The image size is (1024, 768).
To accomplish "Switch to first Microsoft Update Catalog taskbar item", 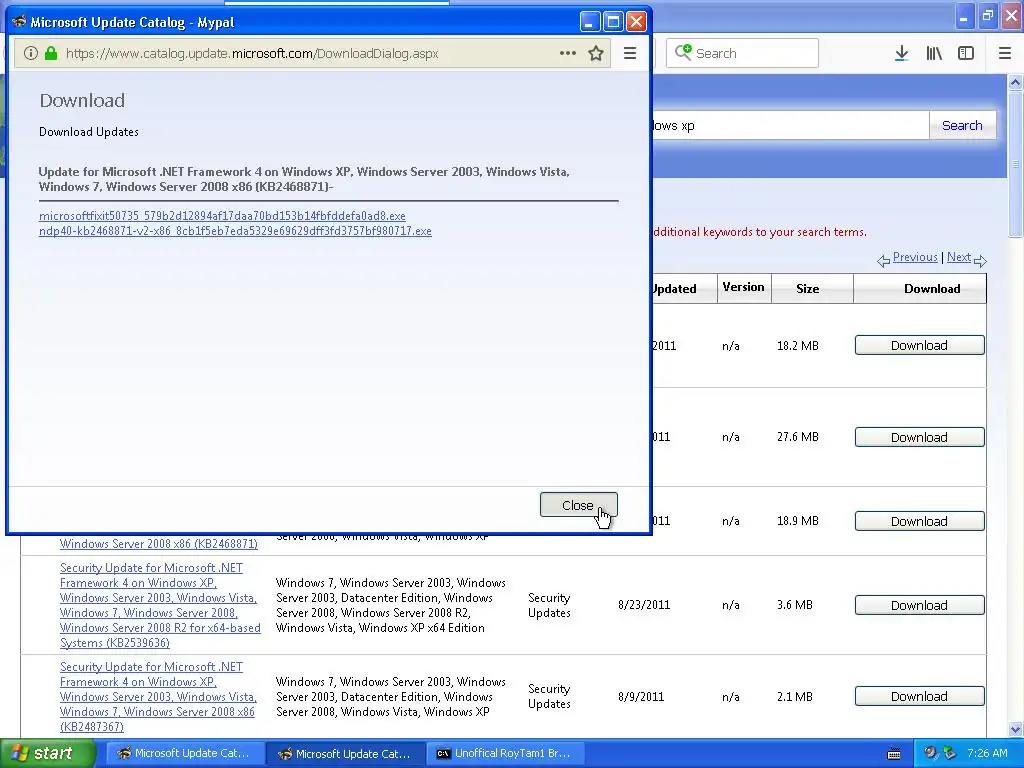I will pos(185,754).
